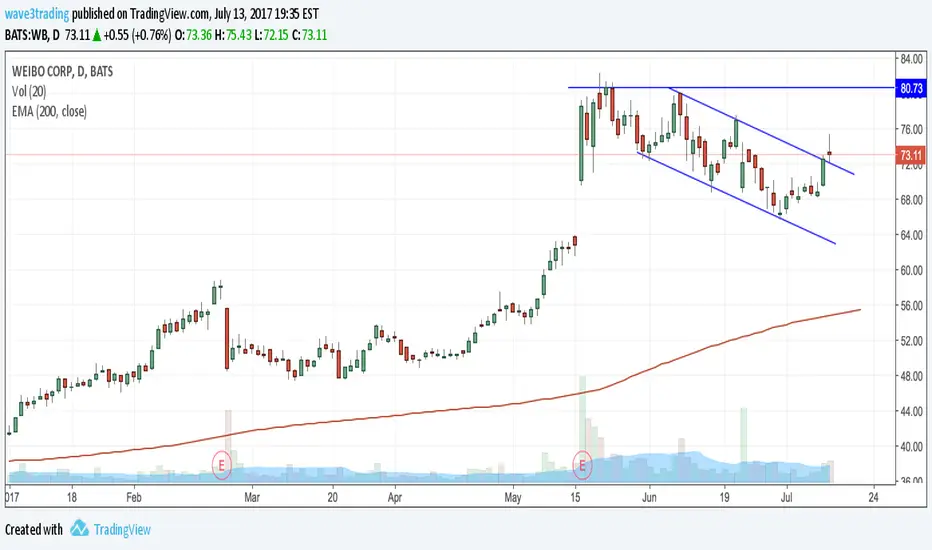This screenshot has width=932, height=550.
Task: Open the TradingView link at bottom
Action: click(x=122, y=529)
